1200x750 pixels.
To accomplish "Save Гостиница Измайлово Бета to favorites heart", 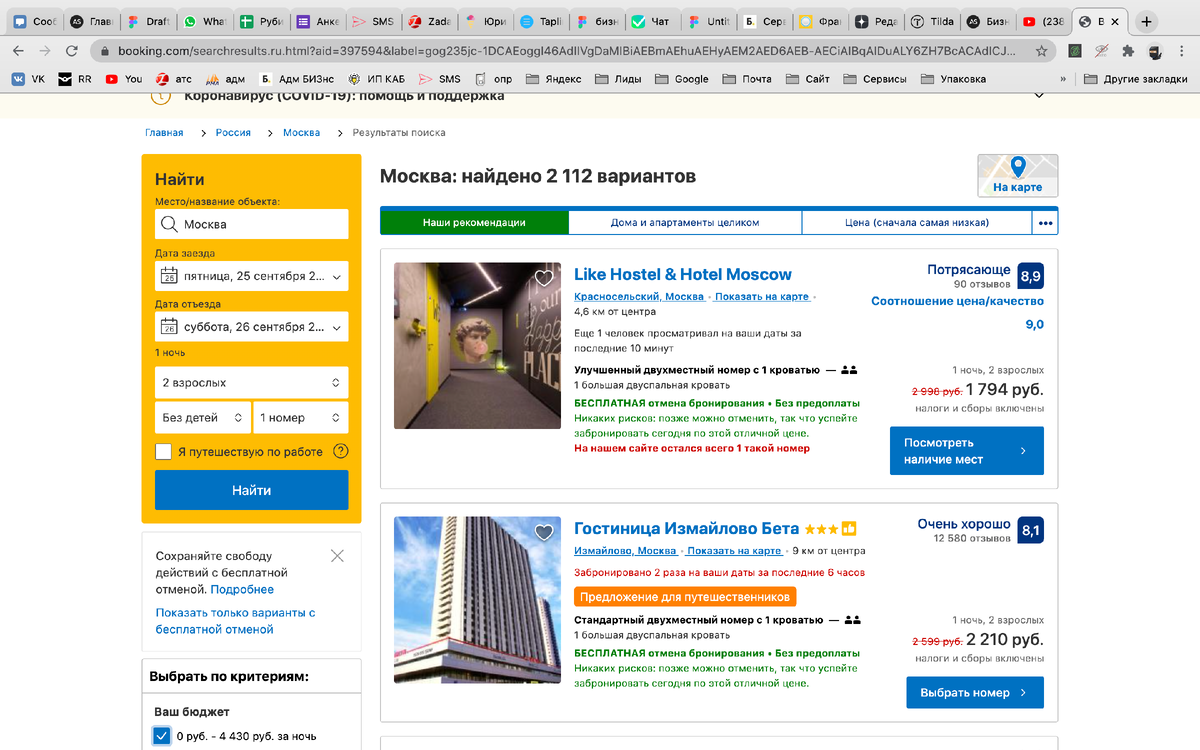I will pos(544,533).
